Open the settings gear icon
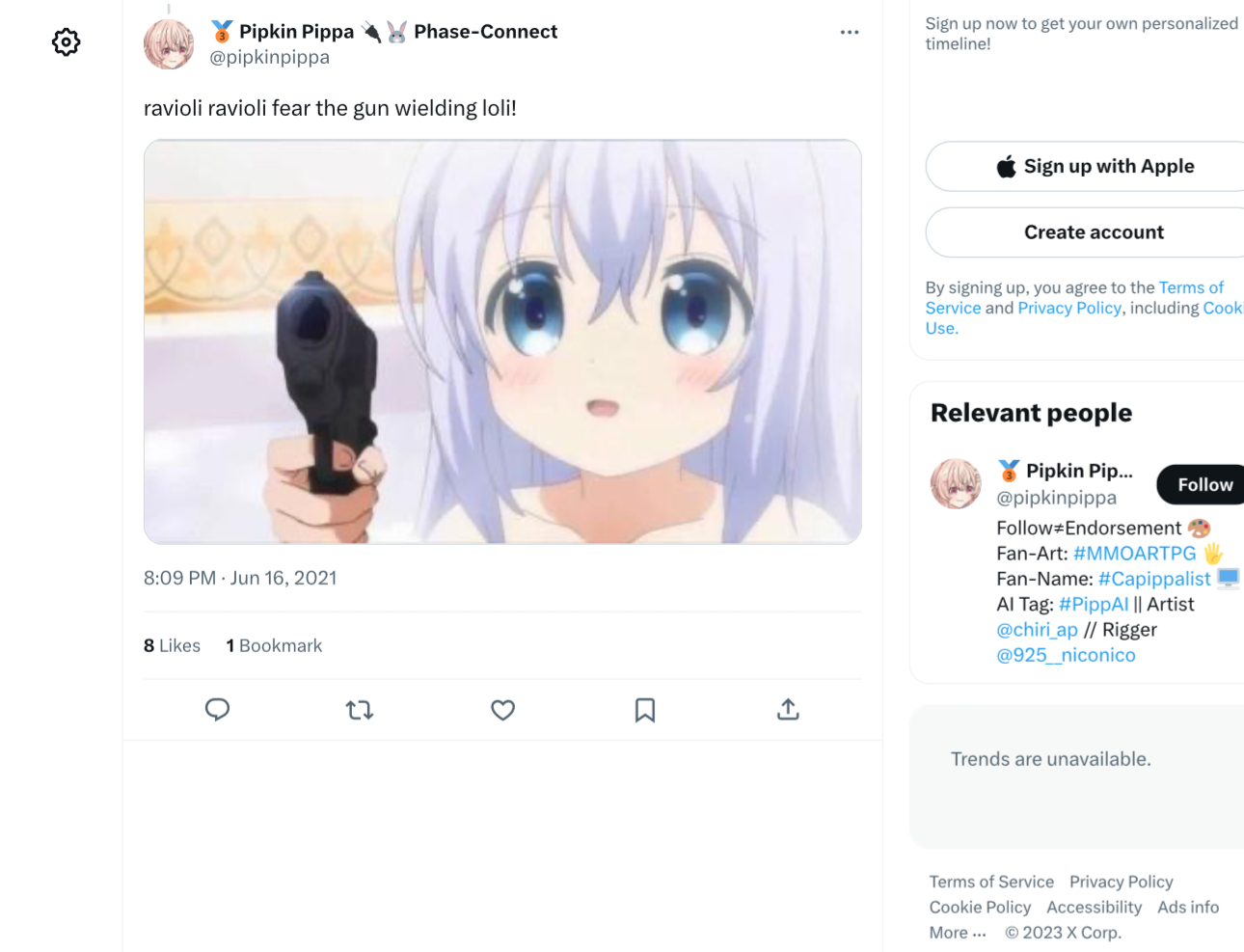Screen dimensions: 1244x952 point(66,41)
